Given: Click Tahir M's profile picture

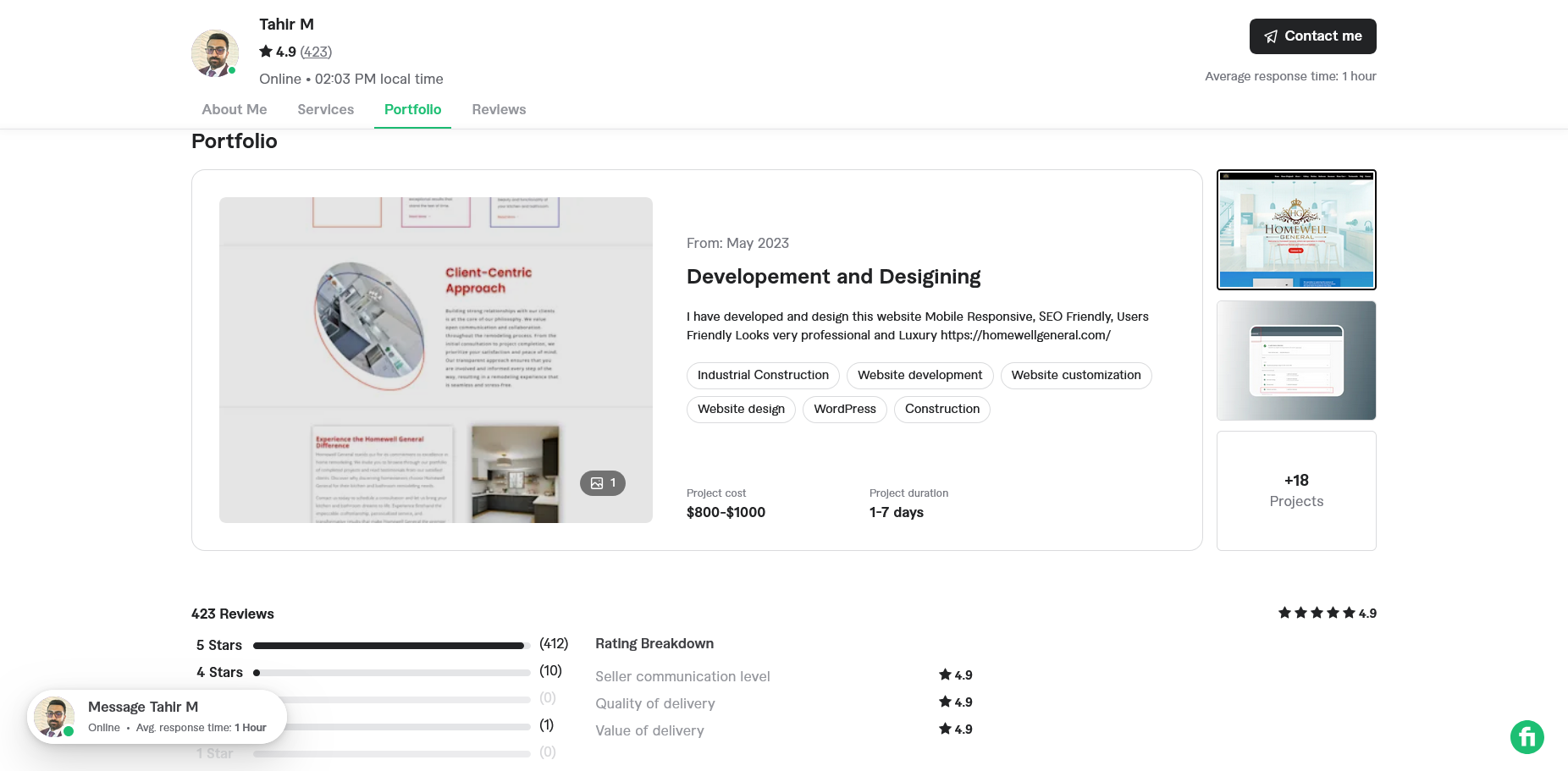Looking at the screenshot, I should [x=214, y=52].
